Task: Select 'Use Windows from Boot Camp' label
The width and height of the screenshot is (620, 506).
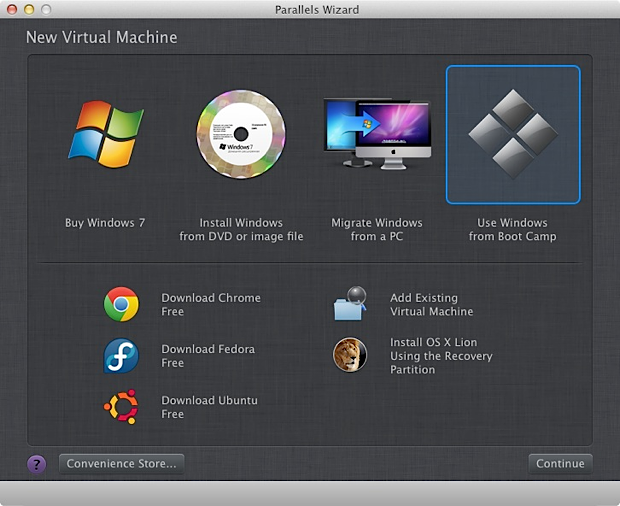Action: pos(512,230)
